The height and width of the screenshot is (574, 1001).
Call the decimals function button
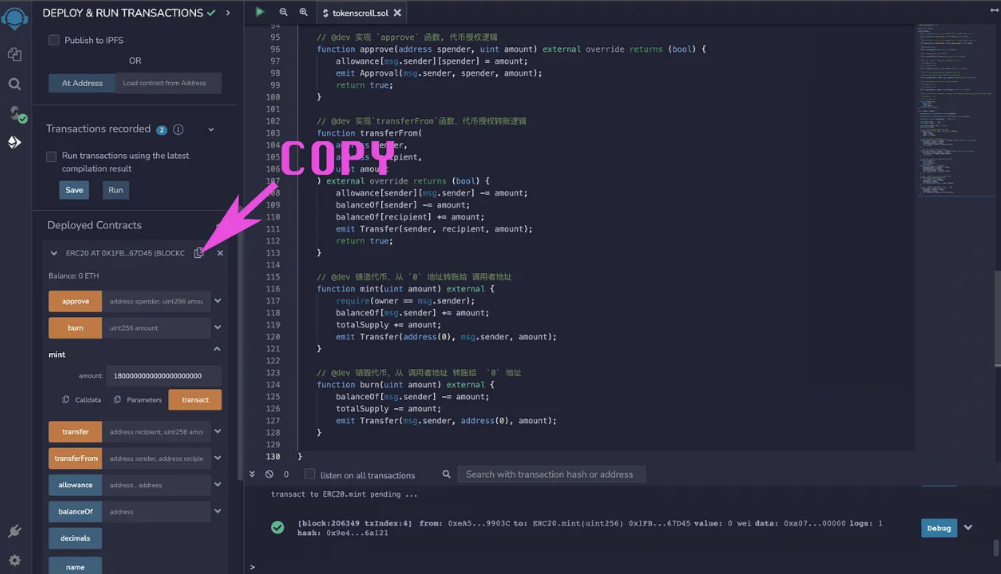click(x=75, y=538)
